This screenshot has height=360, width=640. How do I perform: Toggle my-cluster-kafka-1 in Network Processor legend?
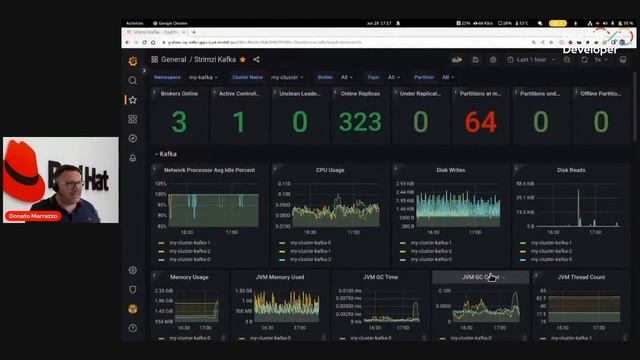190,243
